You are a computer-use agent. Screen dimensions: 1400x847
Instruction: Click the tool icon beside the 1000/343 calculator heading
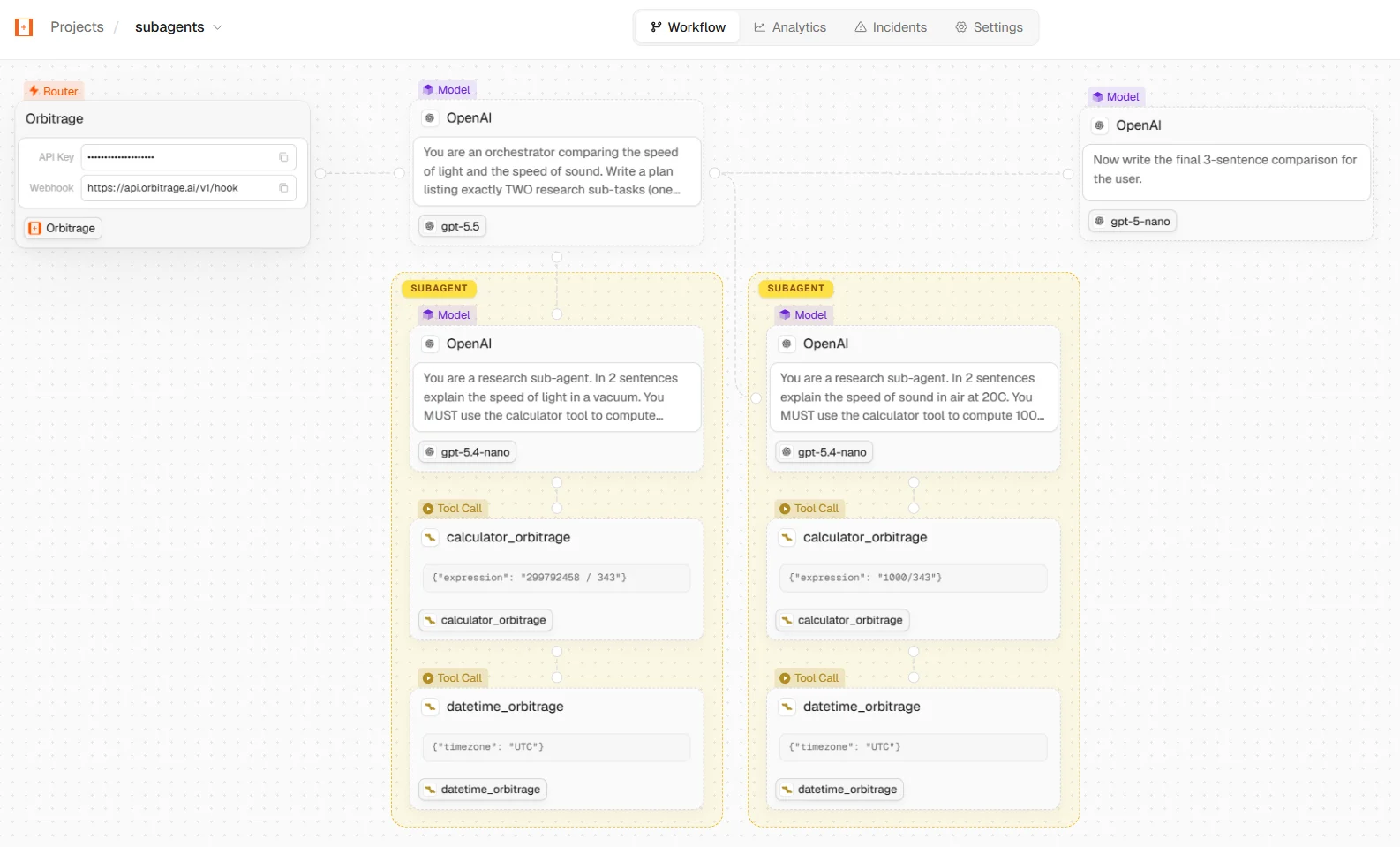(x=787, y=537)
